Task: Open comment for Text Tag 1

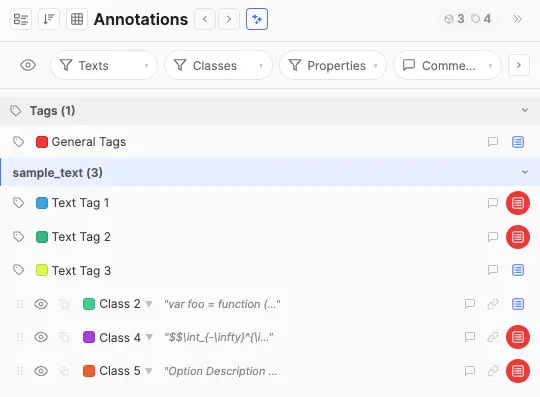Action: (493, 203)
